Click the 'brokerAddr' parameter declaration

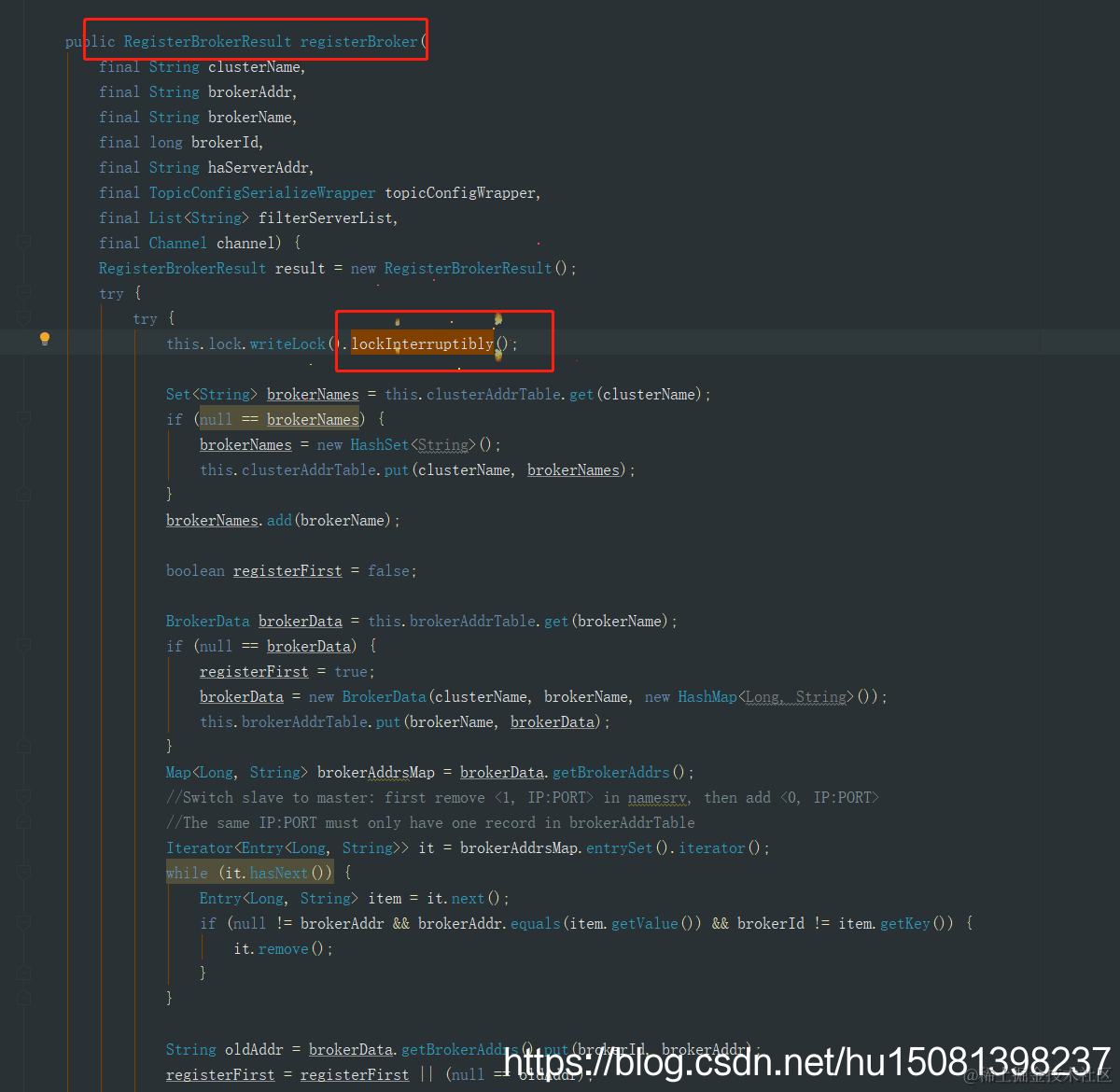249,91
